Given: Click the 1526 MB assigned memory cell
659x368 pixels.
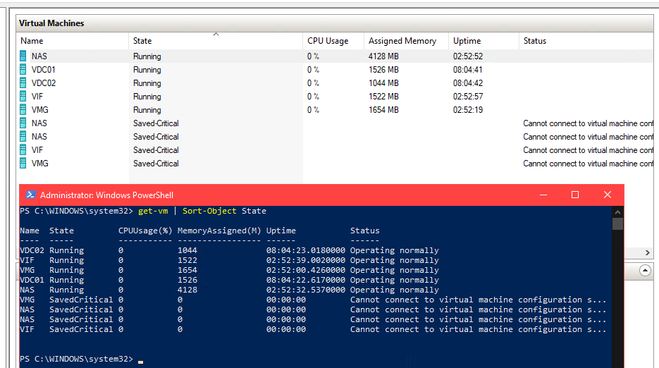Looking at the screenshot, I should coord(384,70).
